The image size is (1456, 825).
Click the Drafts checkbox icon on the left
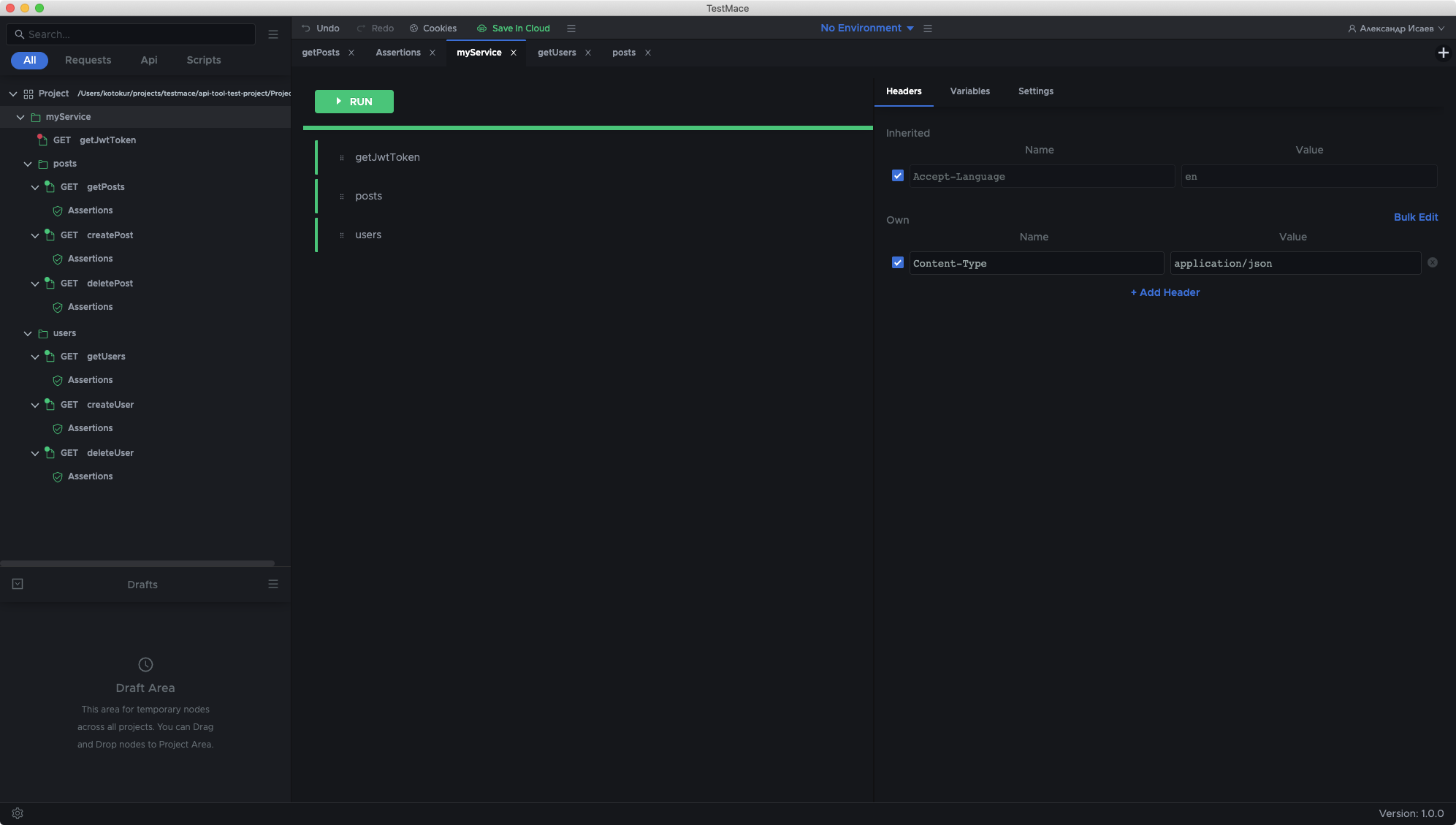[x=18, y=584]
